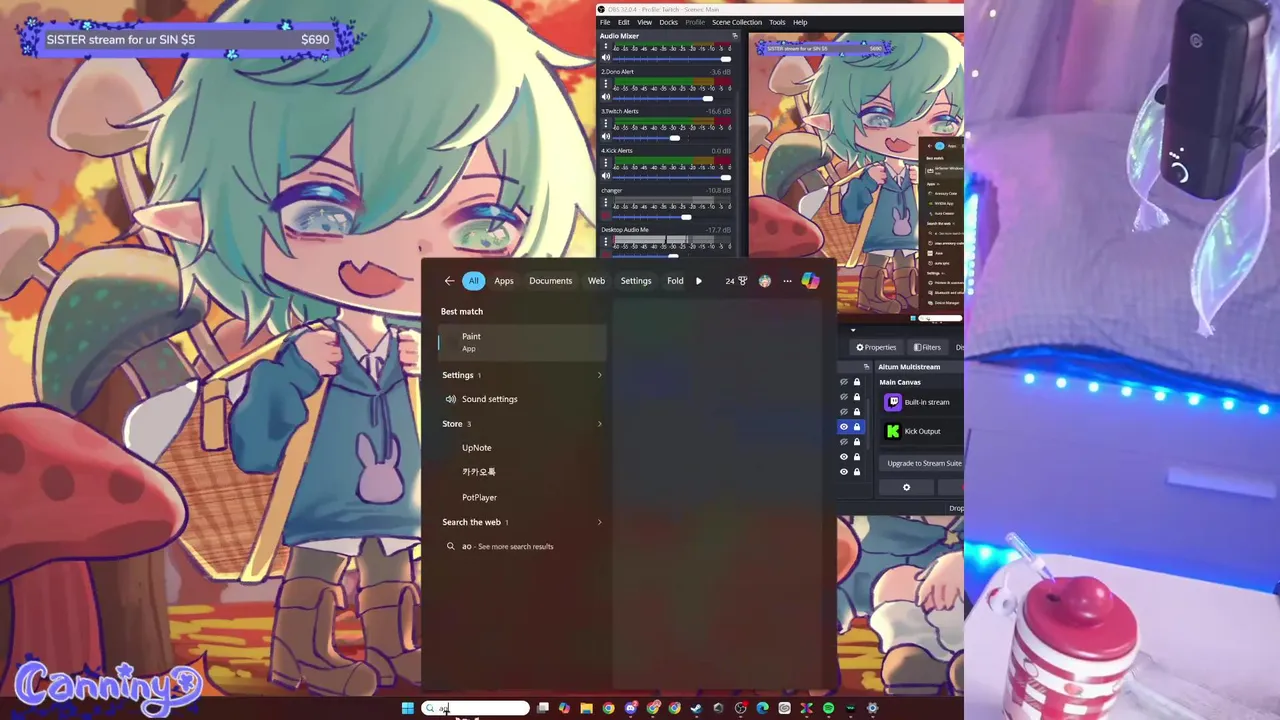Screen dimensions: 1280x720
Task: Click the web search magnifier icon for 'ao'
Action: (451, 546)
